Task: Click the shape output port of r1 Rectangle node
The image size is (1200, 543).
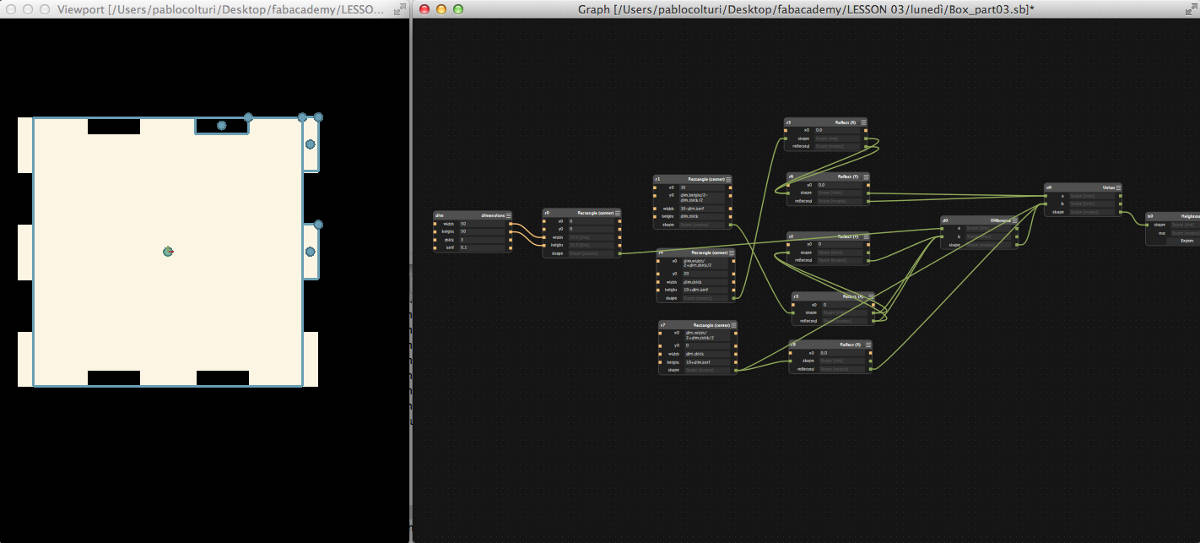Action: click(730, 224)
